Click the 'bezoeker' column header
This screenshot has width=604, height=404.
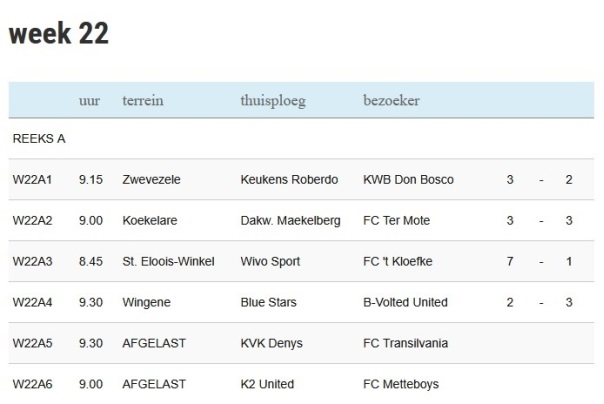pyautogui.click(x=391, y=100)
